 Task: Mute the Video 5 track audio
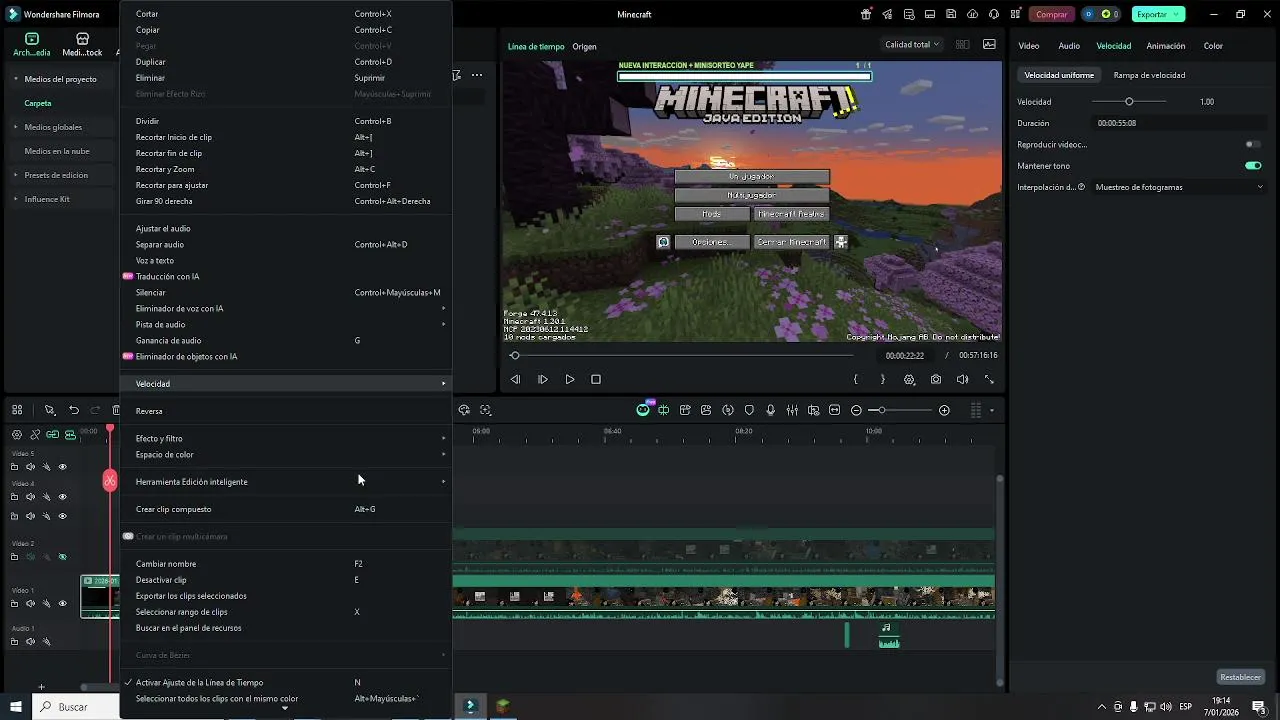click(30, 467)
